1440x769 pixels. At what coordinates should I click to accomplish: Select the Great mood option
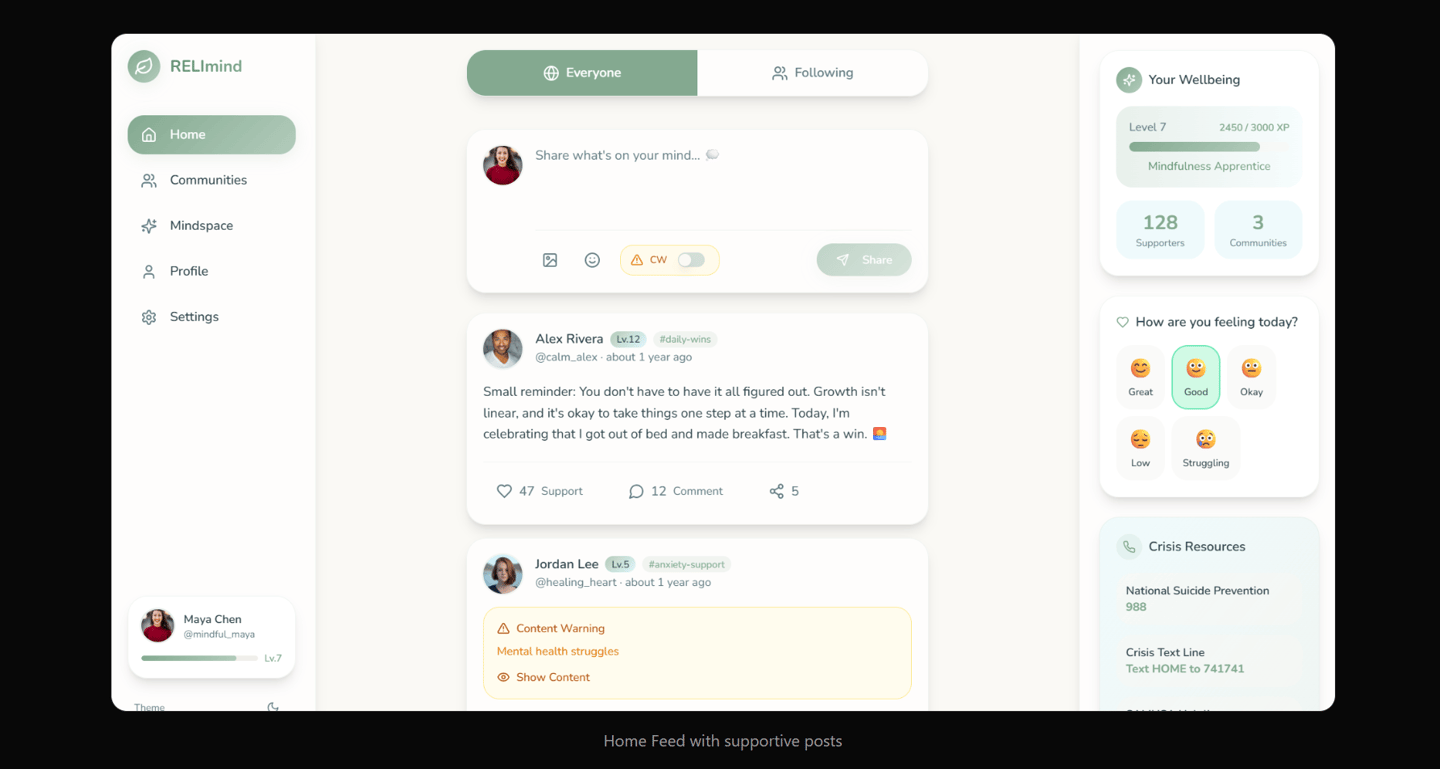[x=1141, y=377]
